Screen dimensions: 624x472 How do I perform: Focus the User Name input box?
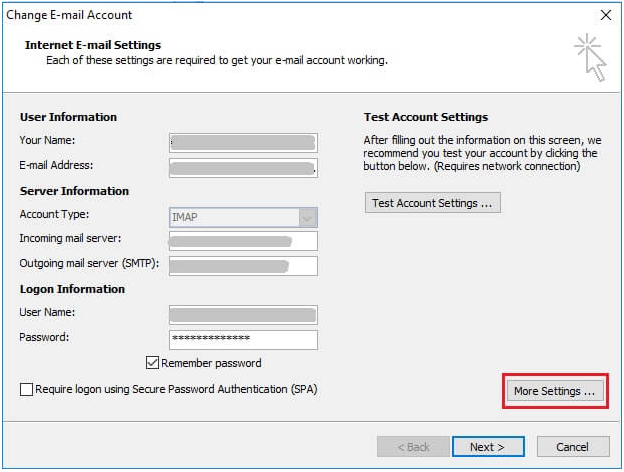243,314
